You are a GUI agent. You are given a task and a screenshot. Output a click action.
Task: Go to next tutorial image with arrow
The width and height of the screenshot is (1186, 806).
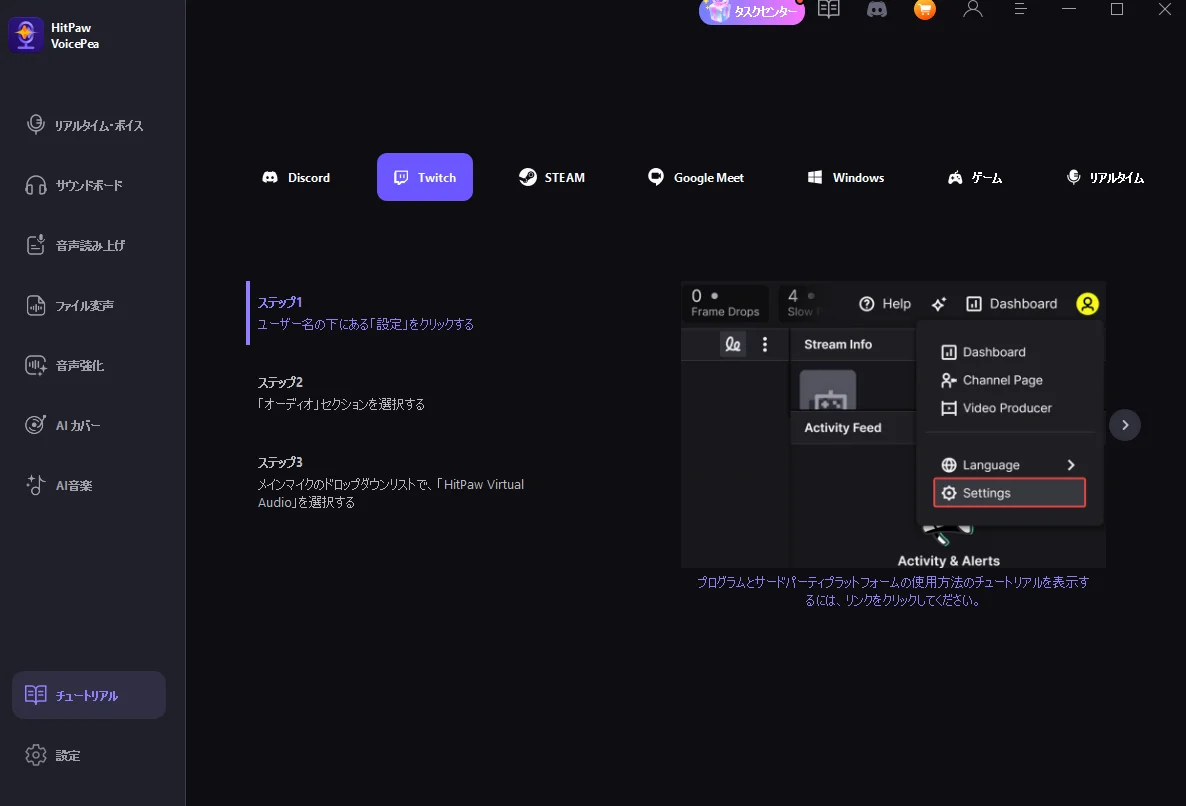pos(1125,425)
